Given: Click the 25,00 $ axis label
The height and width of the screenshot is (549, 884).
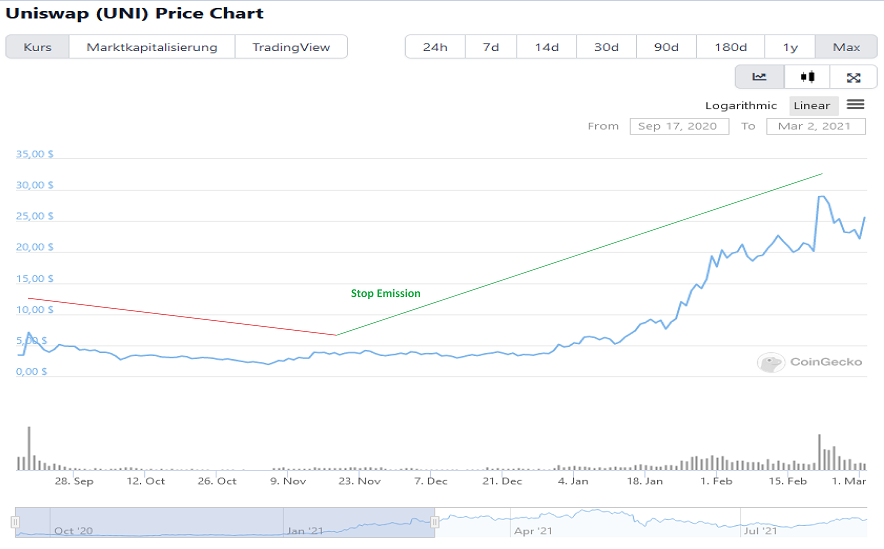Looking at the screenshot, I should pos(34,216).
